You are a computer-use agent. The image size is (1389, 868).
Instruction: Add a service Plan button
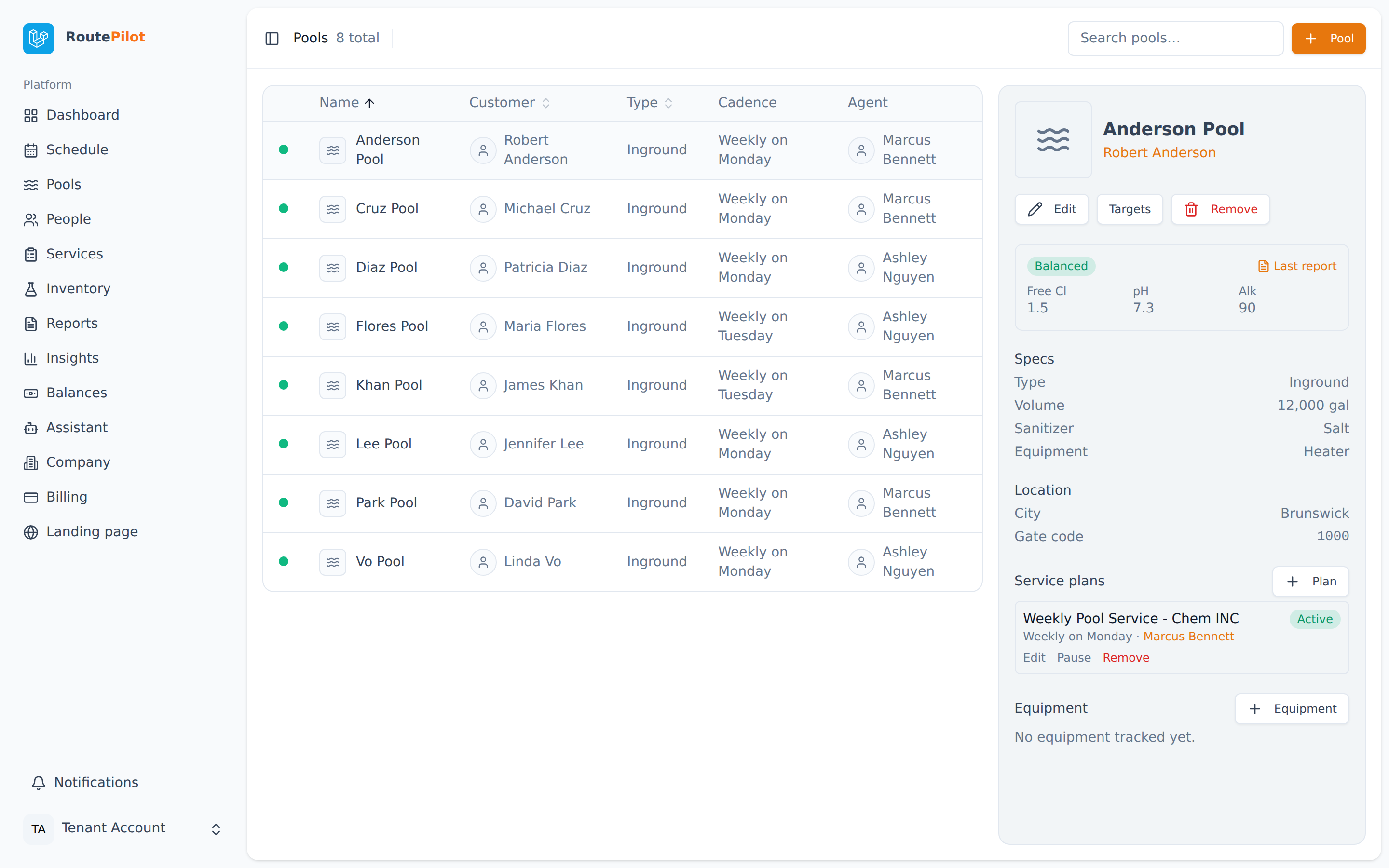(1310, 582)
